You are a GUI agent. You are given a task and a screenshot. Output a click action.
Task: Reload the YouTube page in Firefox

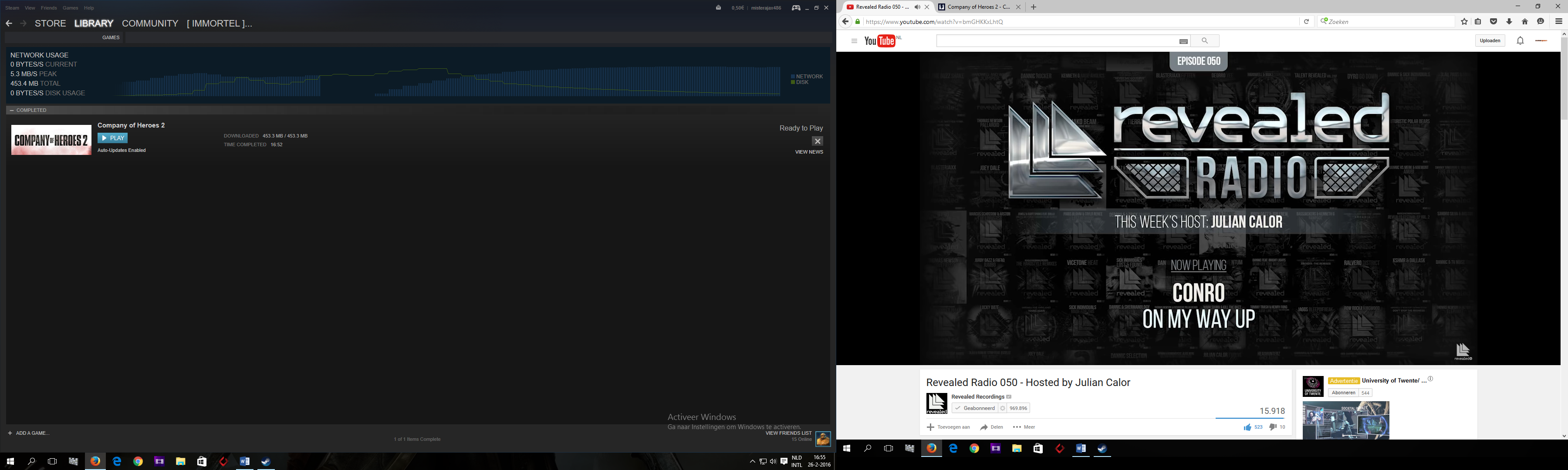tap(1306, 22)
